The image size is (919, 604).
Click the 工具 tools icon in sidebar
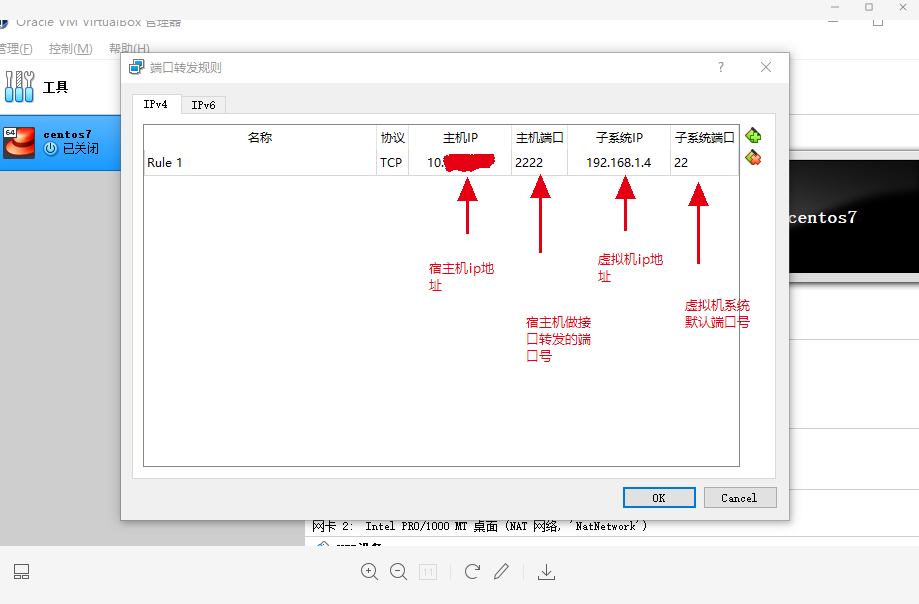coord(20,87)
